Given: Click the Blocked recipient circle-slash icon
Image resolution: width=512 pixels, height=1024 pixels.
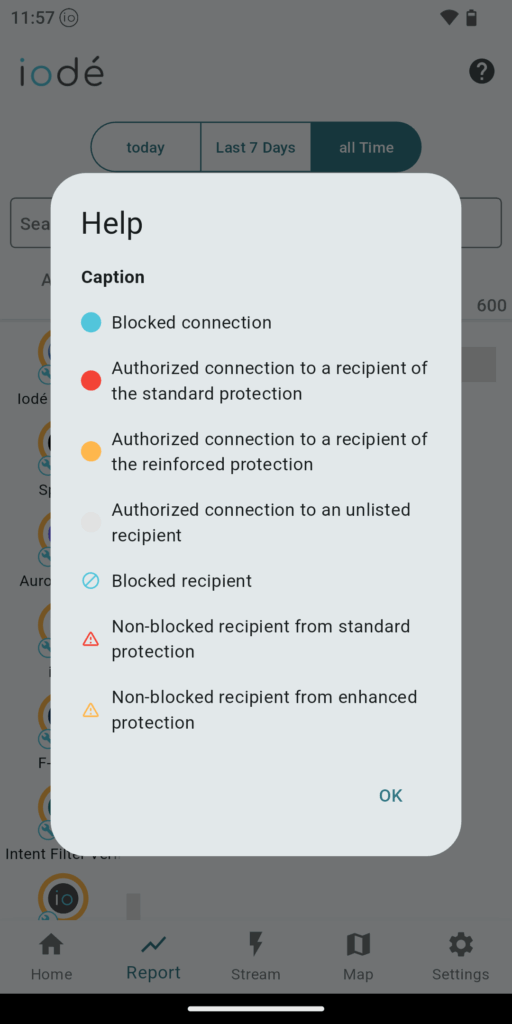Looking at the screenshot, I should click(x=91, y=581).
